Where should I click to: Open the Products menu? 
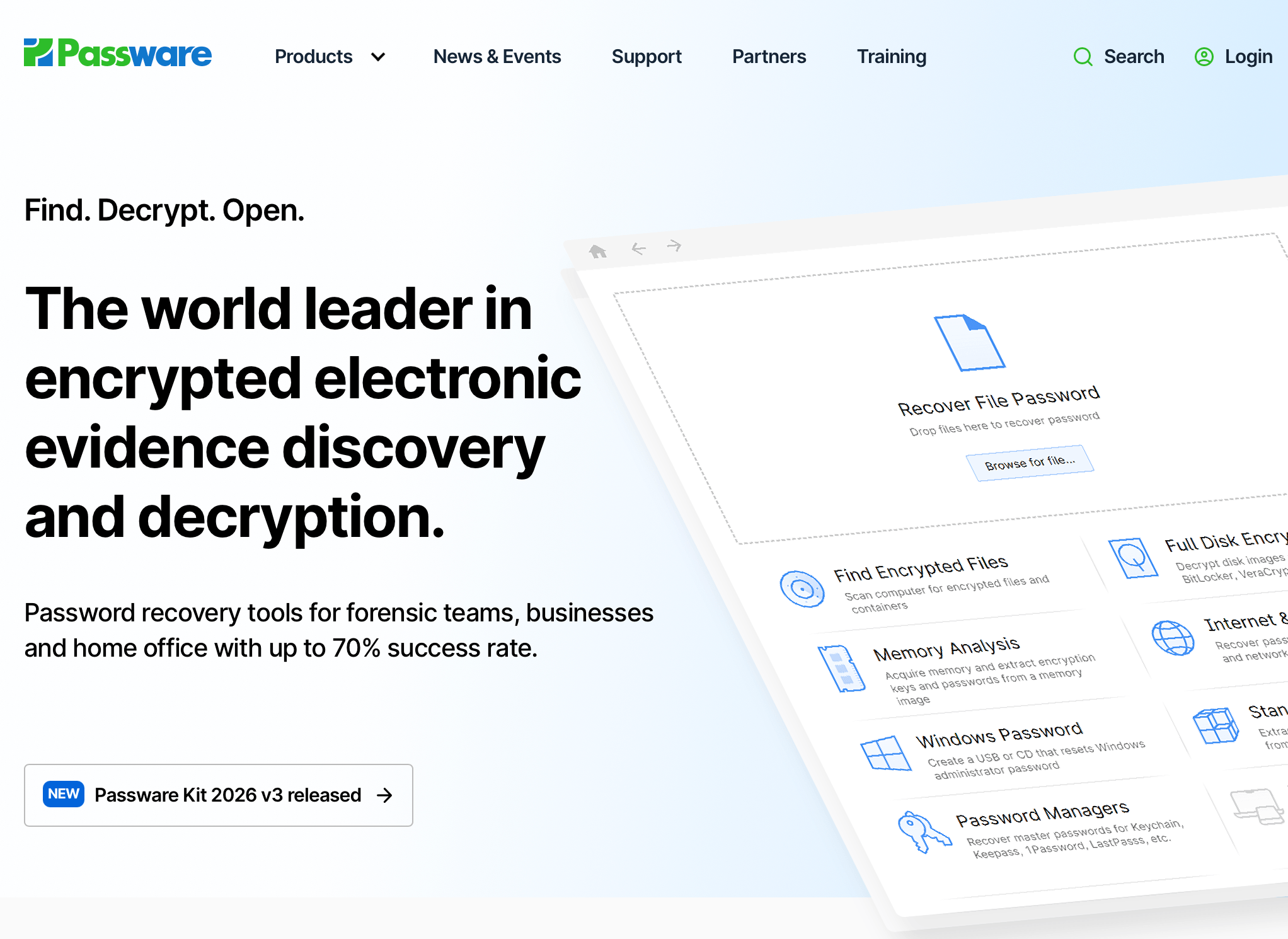[314, 57]
